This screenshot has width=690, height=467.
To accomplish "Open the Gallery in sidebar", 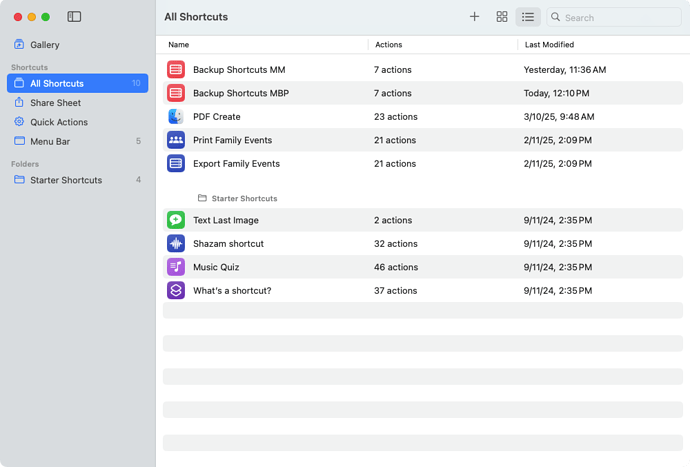I will [44, 45].
